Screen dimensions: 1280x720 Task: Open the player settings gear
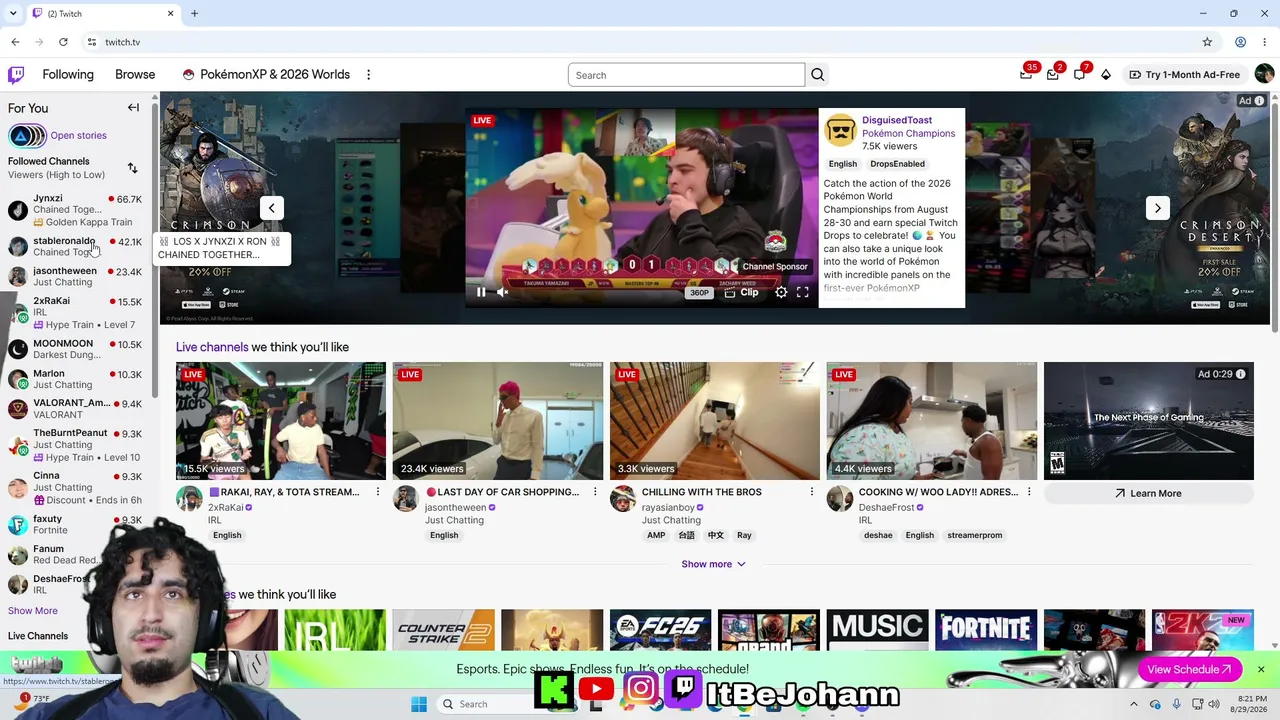click(781, 292)
